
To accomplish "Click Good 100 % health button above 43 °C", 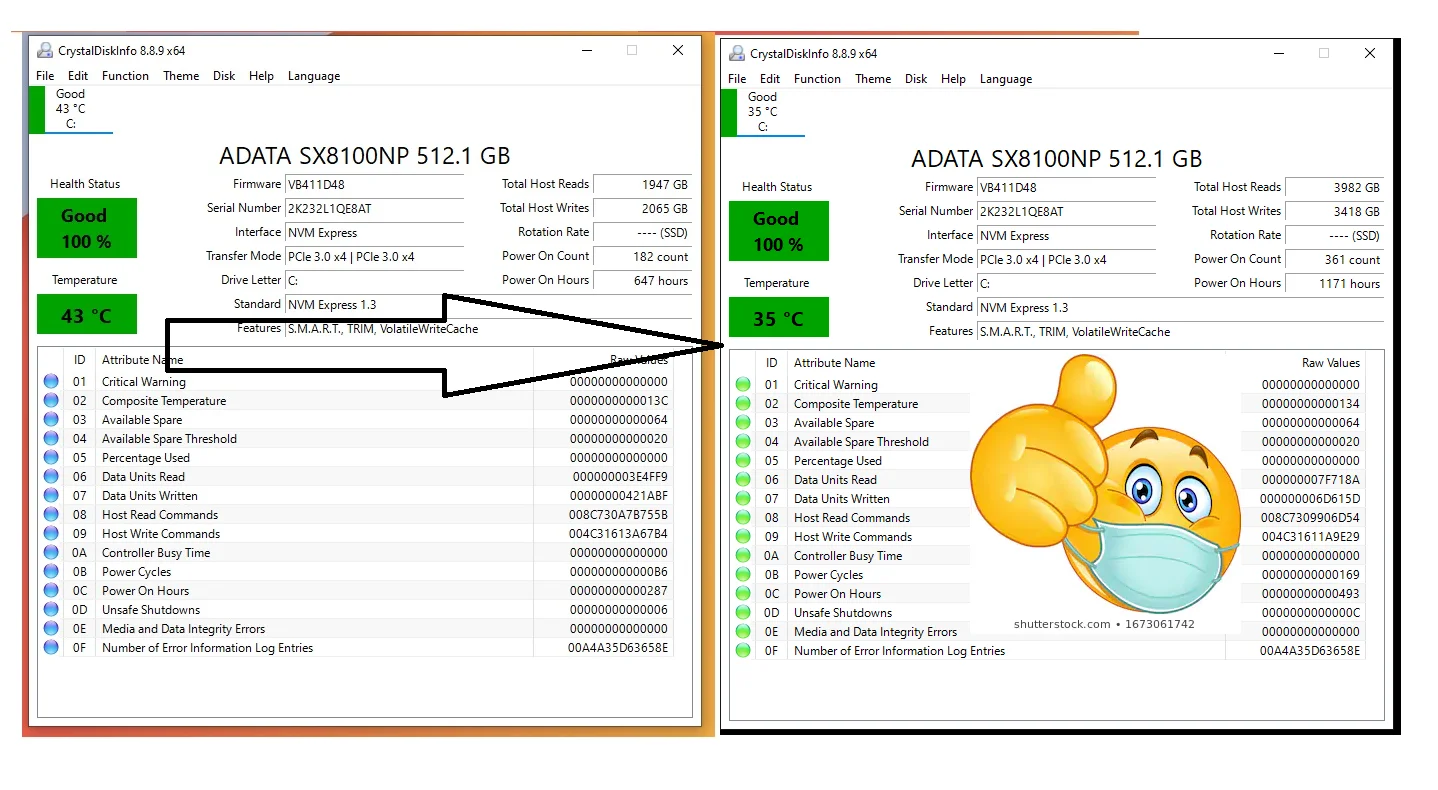I will 86,228.
